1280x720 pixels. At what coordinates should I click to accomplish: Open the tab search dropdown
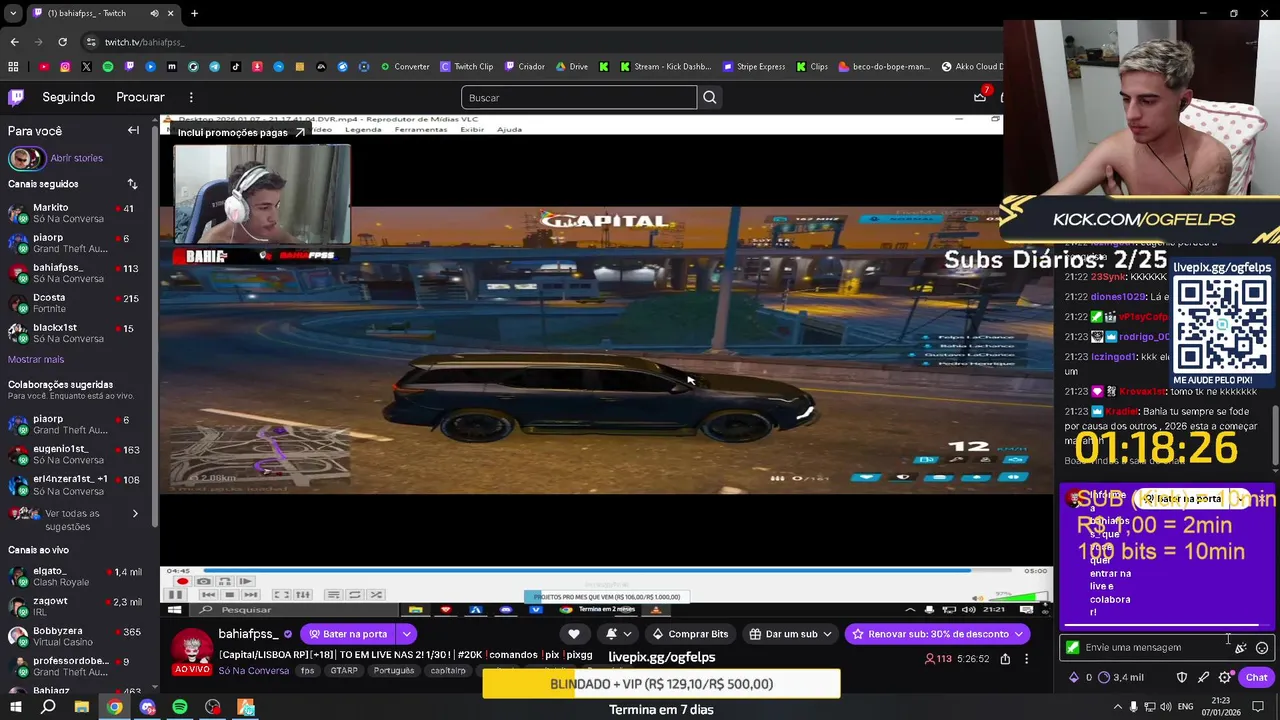pyautogui.click(x=13, y=13)
